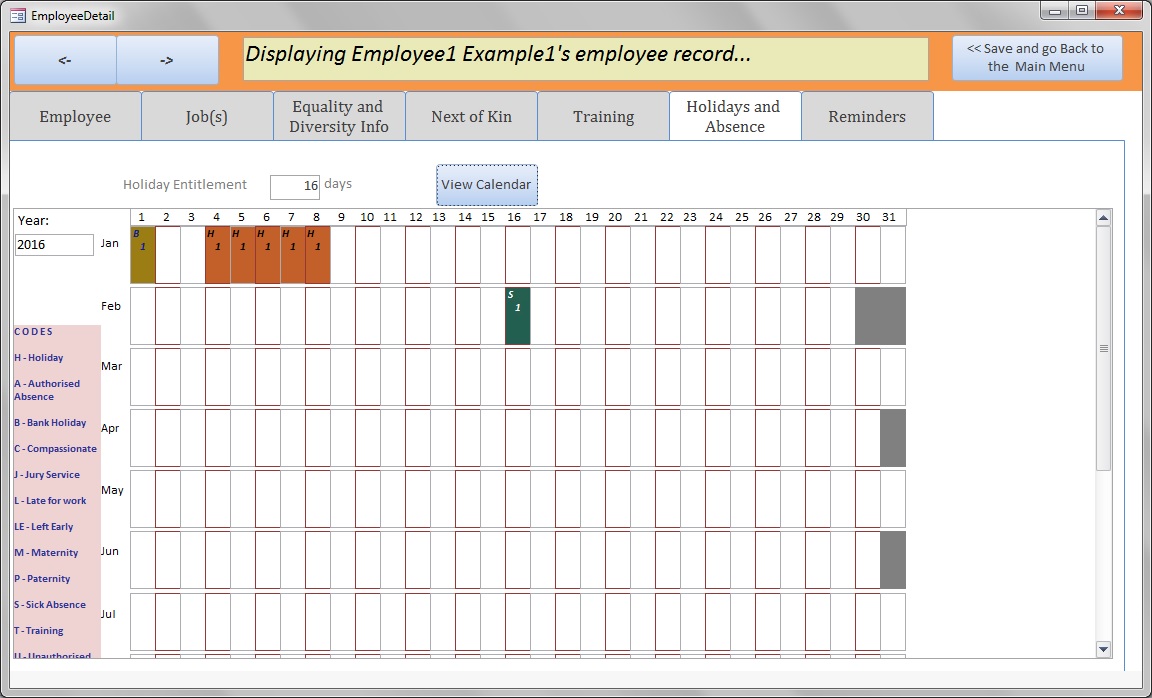The height and width of the screenshot is (698, 1152).
Task: Click the previous record arrow button
Action: coord(65,60)
